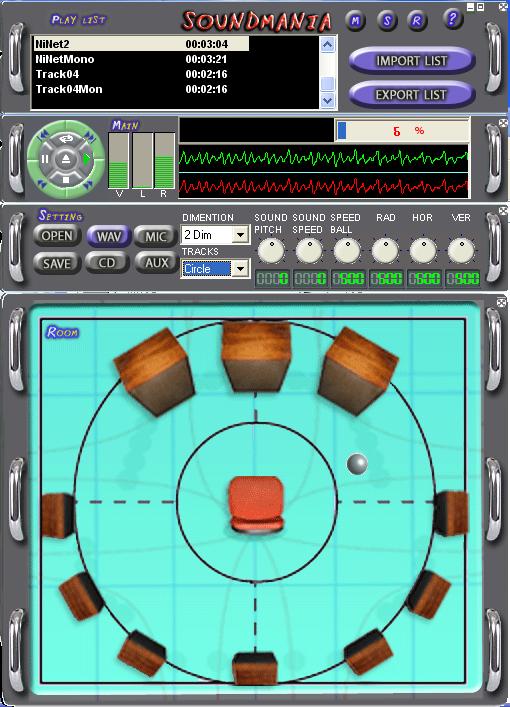The width and height of the screenshot is (510, 707).
Task: Click the lower-right blue double arrows
Action: pyautogui.click(x=88, y=184)
